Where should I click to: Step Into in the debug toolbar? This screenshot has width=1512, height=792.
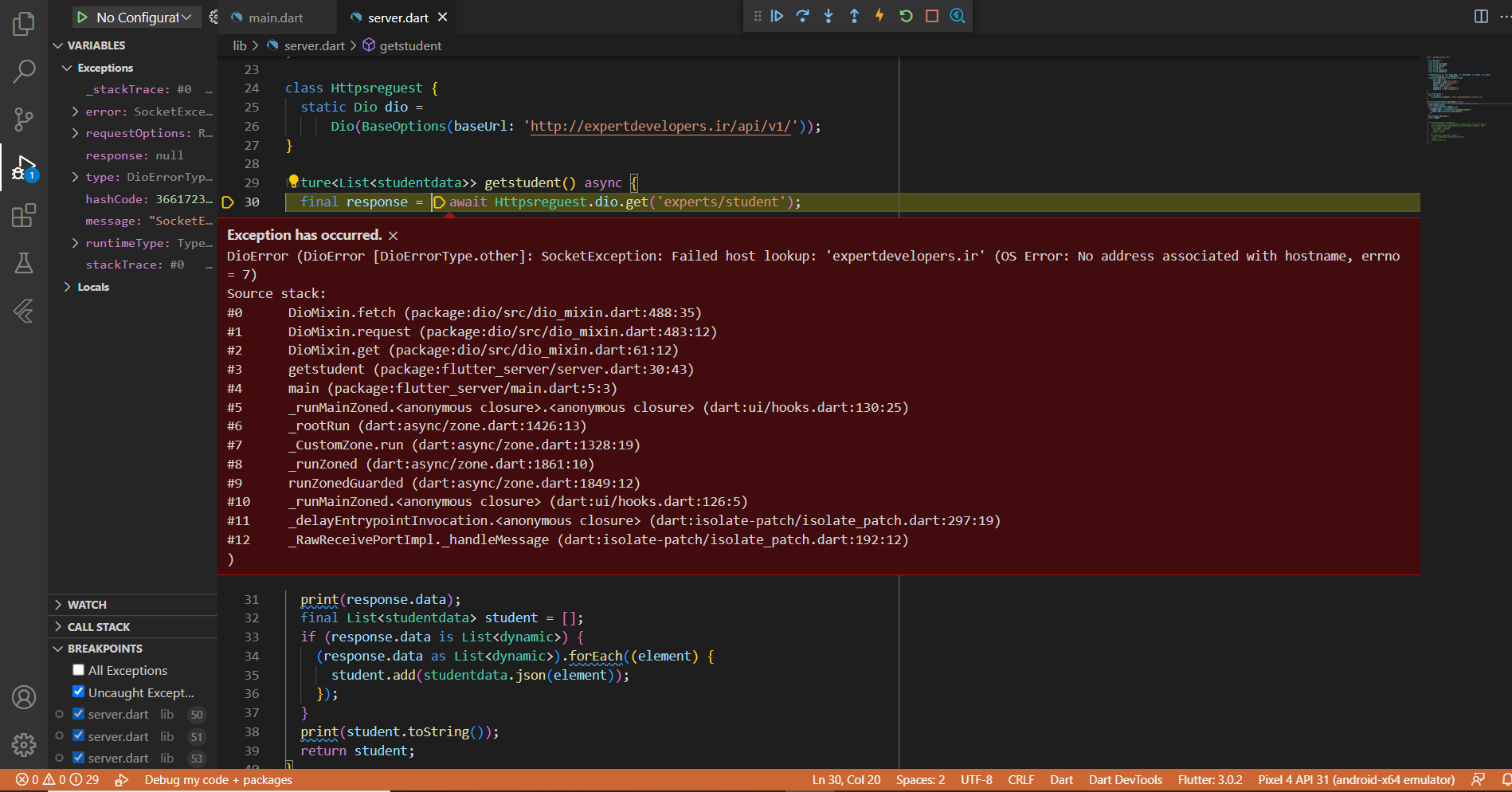point(828,16)
